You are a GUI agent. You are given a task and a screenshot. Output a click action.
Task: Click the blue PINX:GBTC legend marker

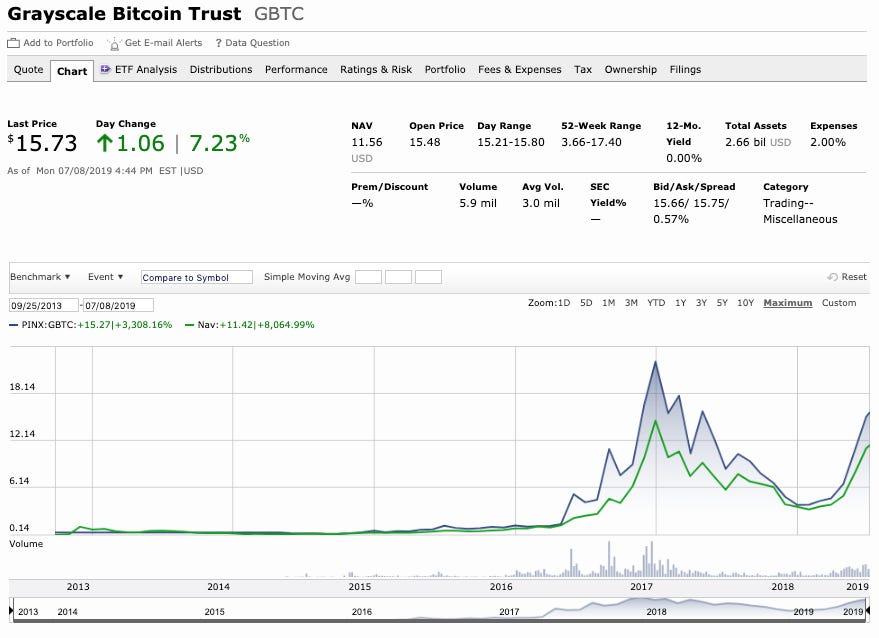pyautogui.click(x=14, y=325)
